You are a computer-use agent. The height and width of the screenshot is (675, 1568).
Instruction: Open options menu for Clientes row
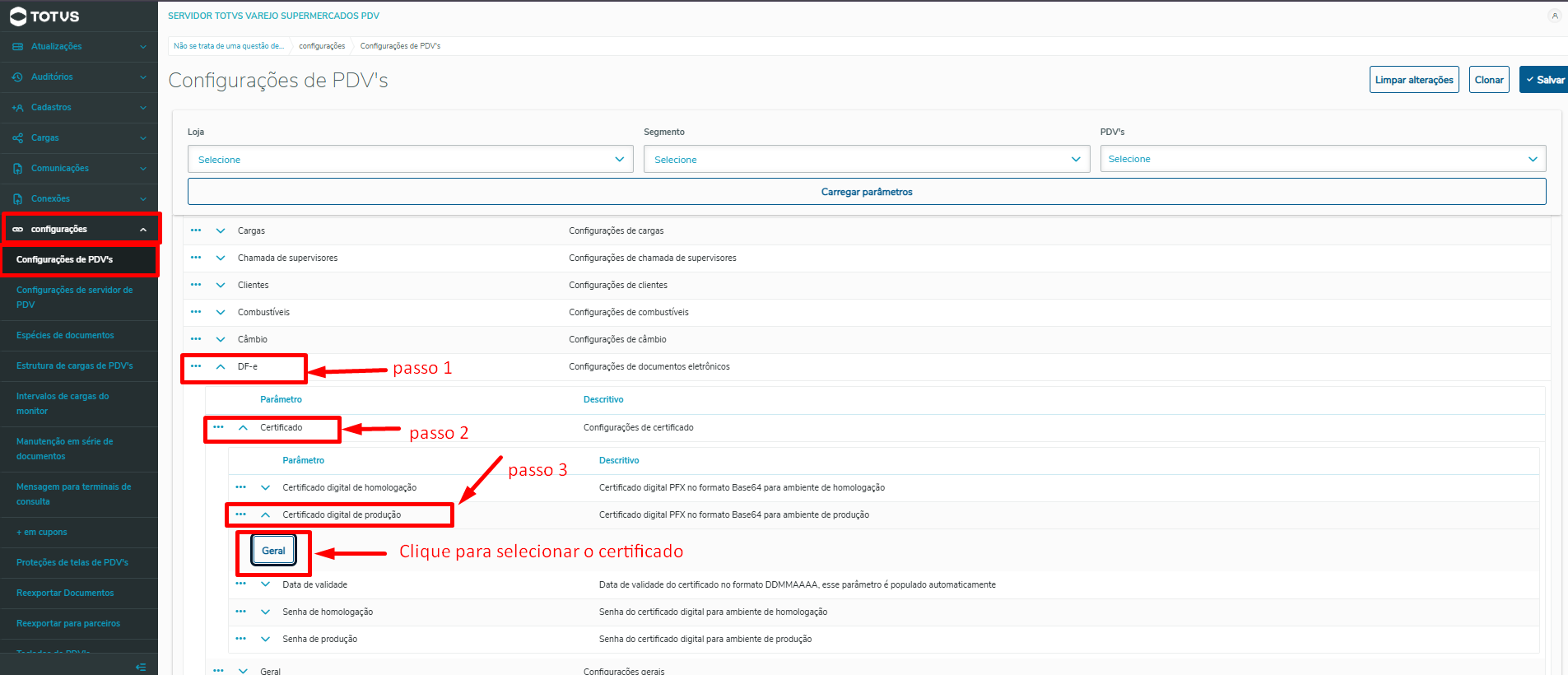point(196,285)
